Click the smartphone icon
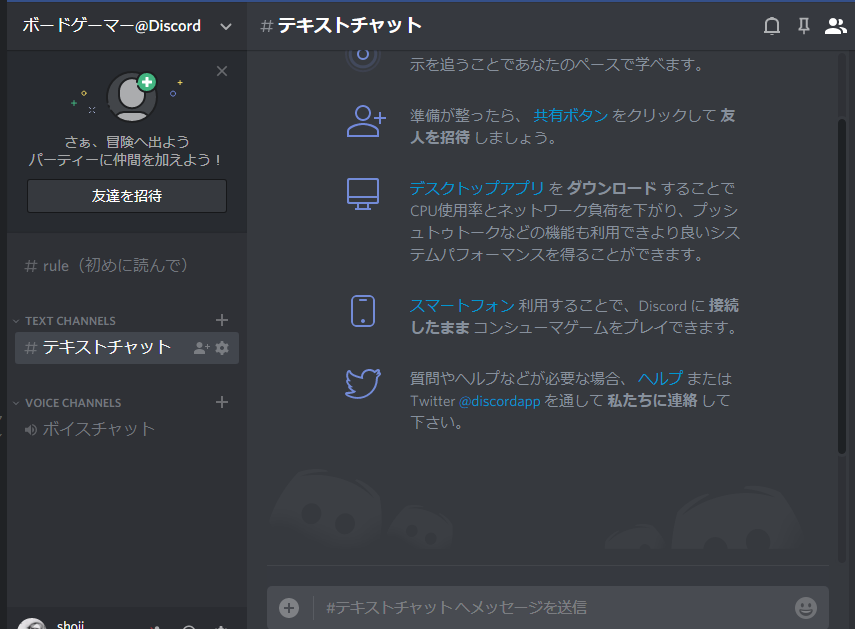 click(363, 311)
